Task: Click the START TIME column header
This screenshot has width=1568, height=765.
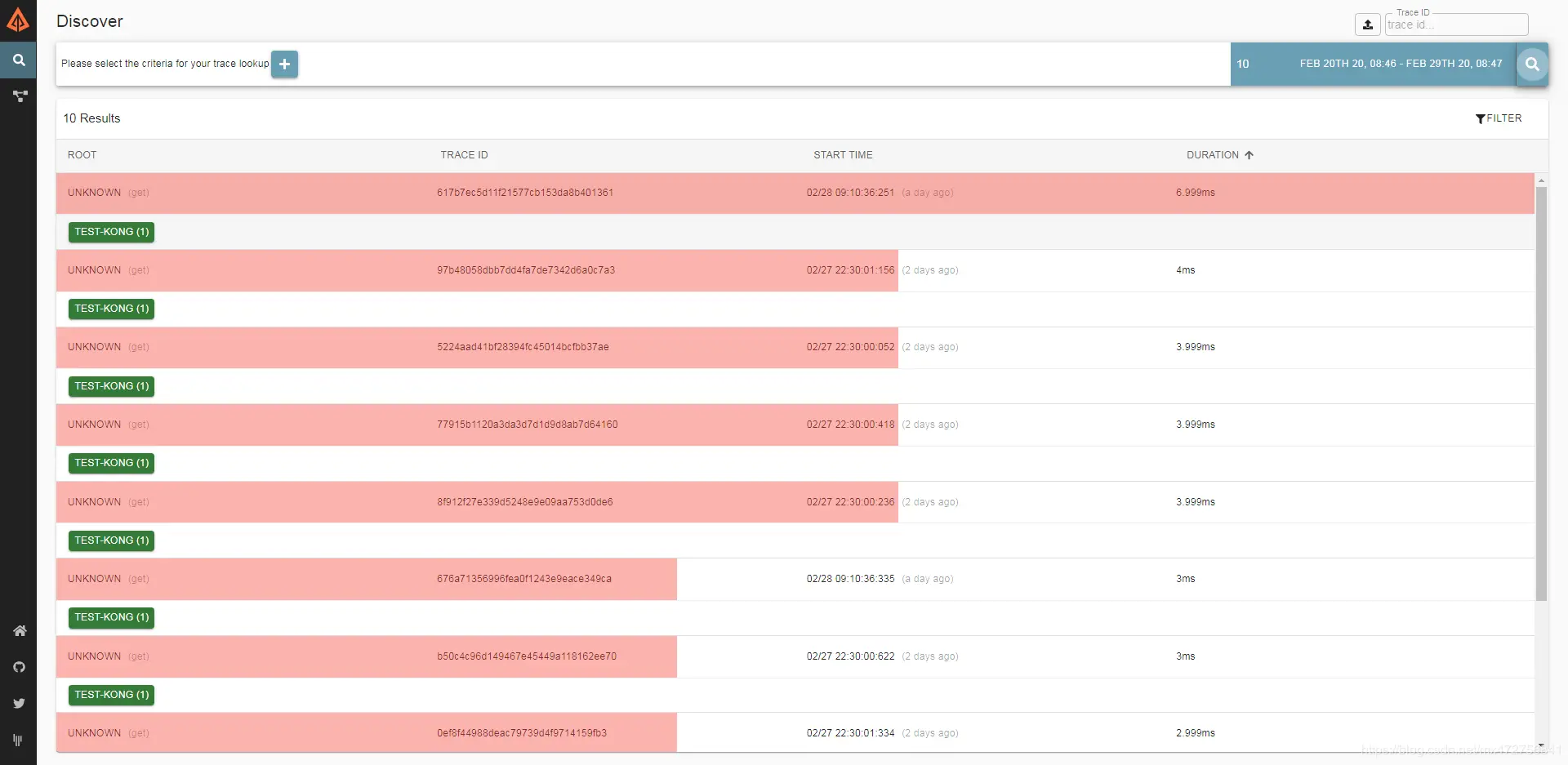Action: pos(843,155)
